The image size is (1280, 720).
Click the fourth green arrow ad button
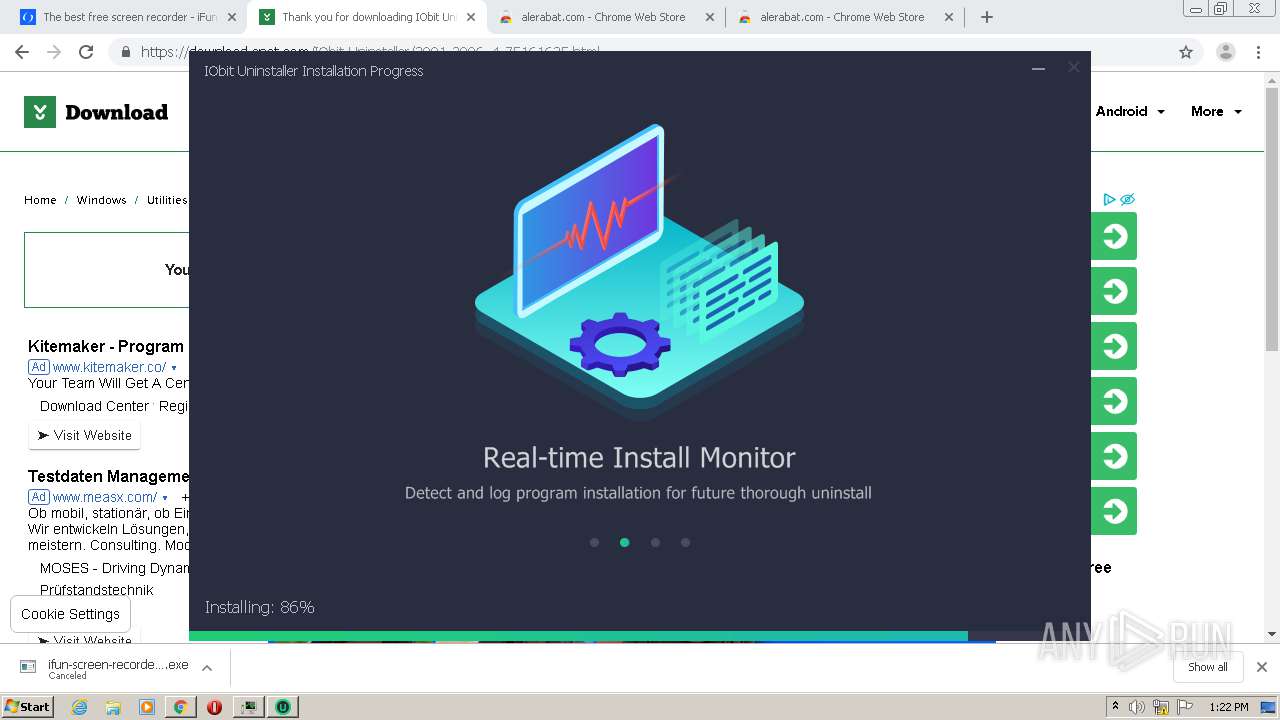(x=1114, y=401)
